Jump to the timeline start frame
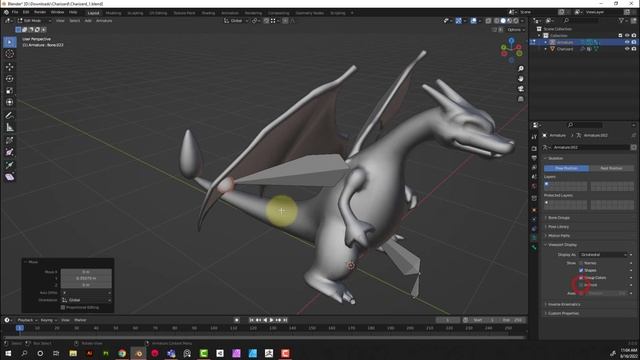 252,320
